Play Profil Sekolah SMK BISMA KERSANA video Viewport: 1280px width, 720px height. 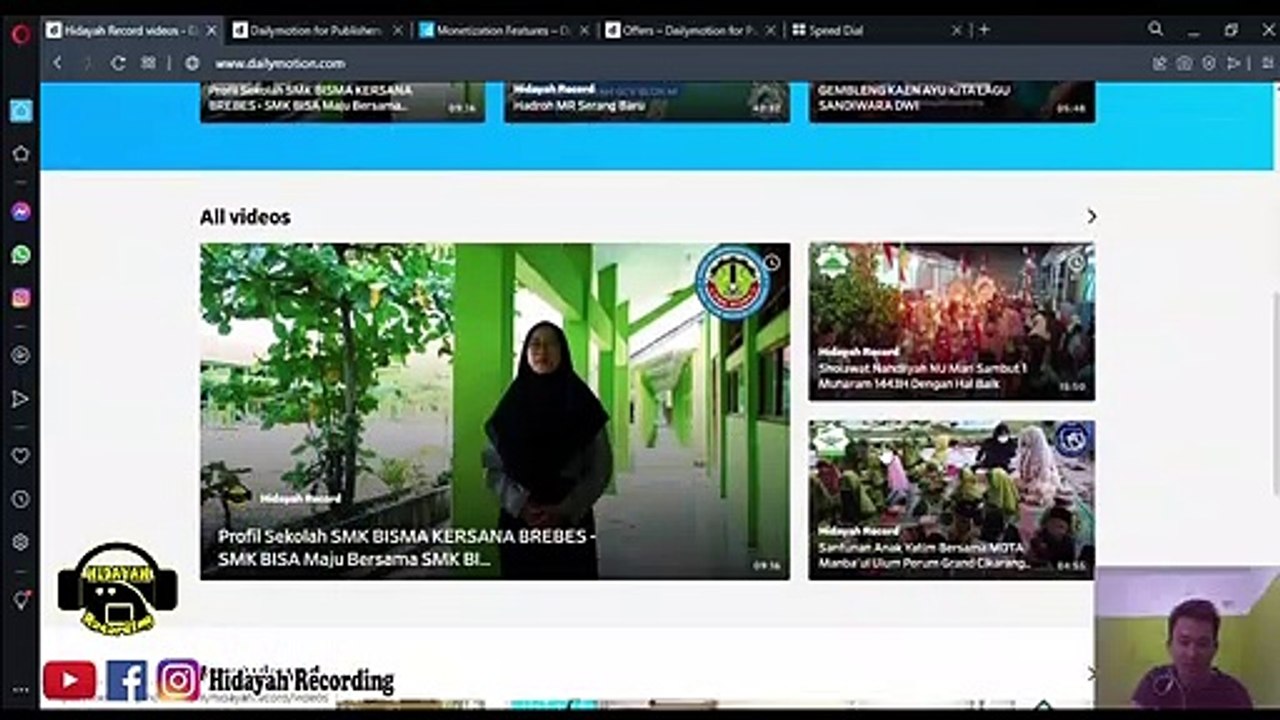point(495,411)
